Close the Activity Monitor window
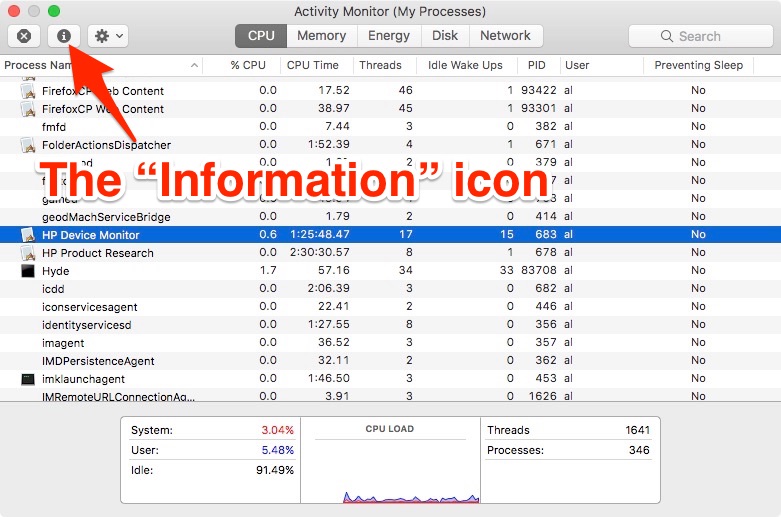The height and width of the screenshot is (517, 781). tap(14, 11)
